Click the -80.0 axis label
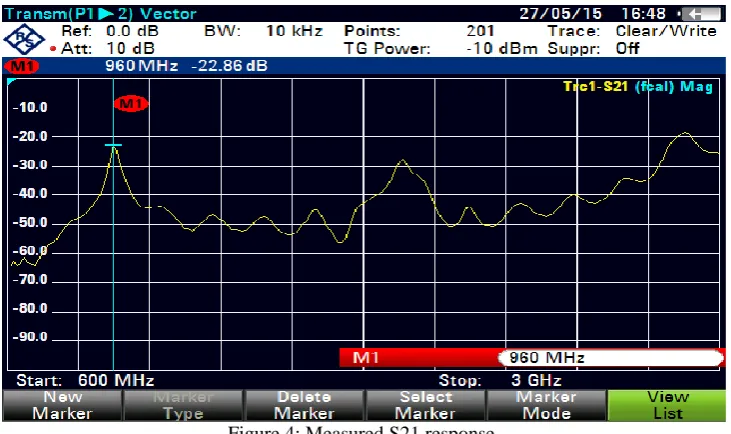Image resolution: width=731 pixels, height=434 pixels. (30, 308)
